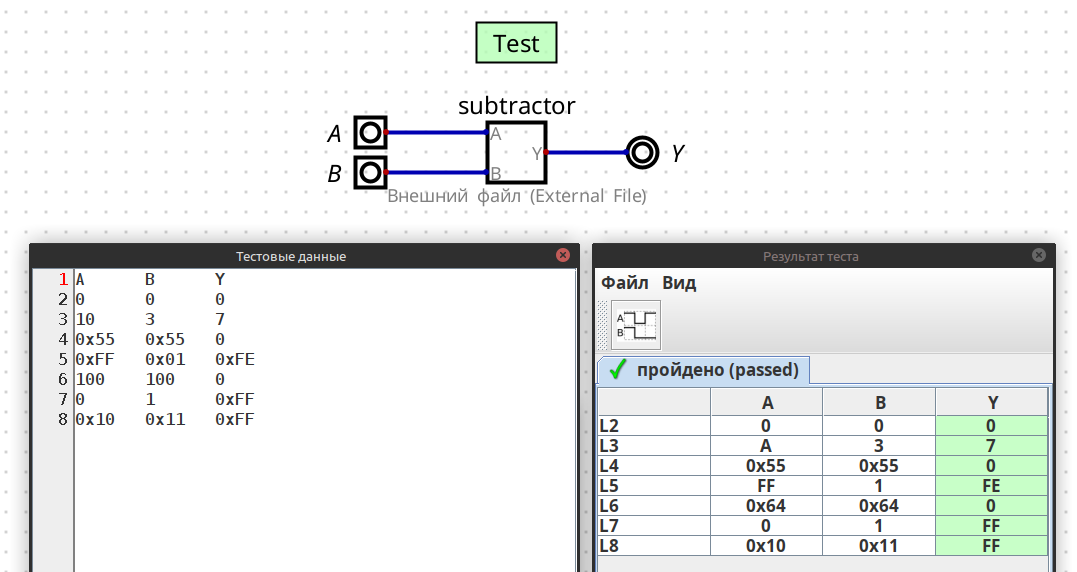This screenshot has width=1077, height=572.
Task: Open the Файл menu
Action: [x=624, y=283]
